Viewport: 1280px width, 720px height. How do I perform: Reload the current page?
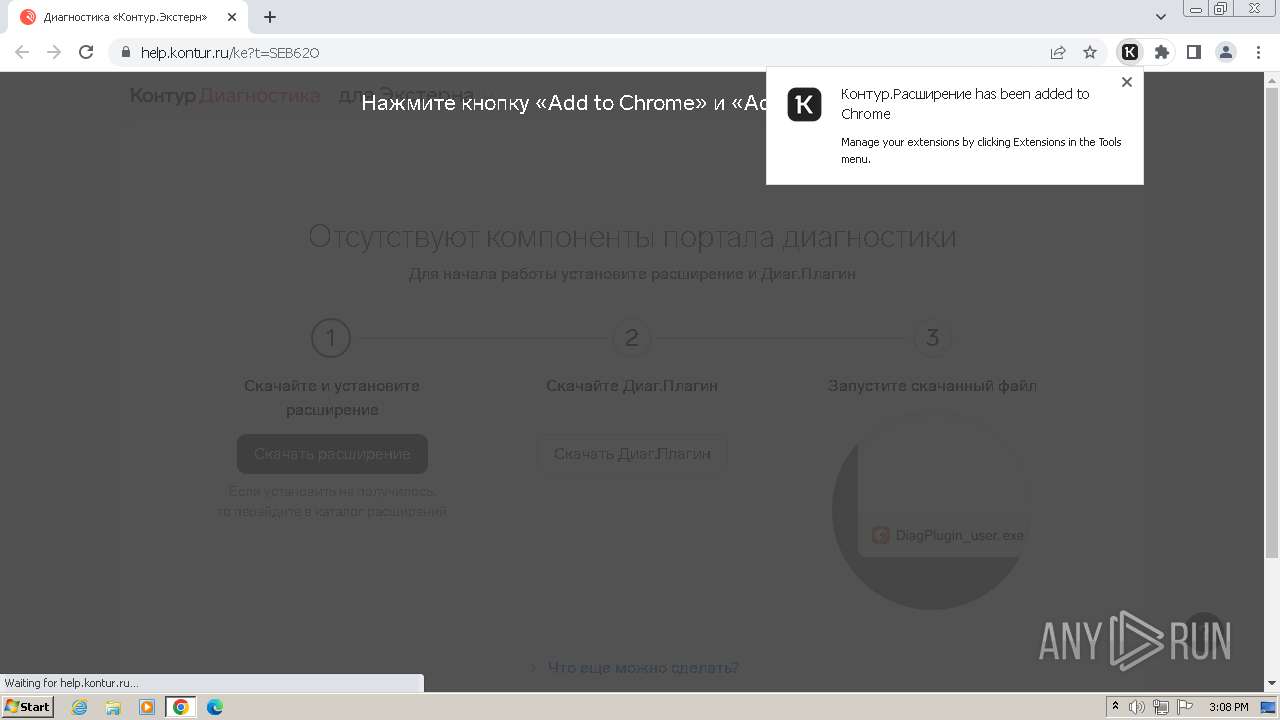[x=86, y=52]
